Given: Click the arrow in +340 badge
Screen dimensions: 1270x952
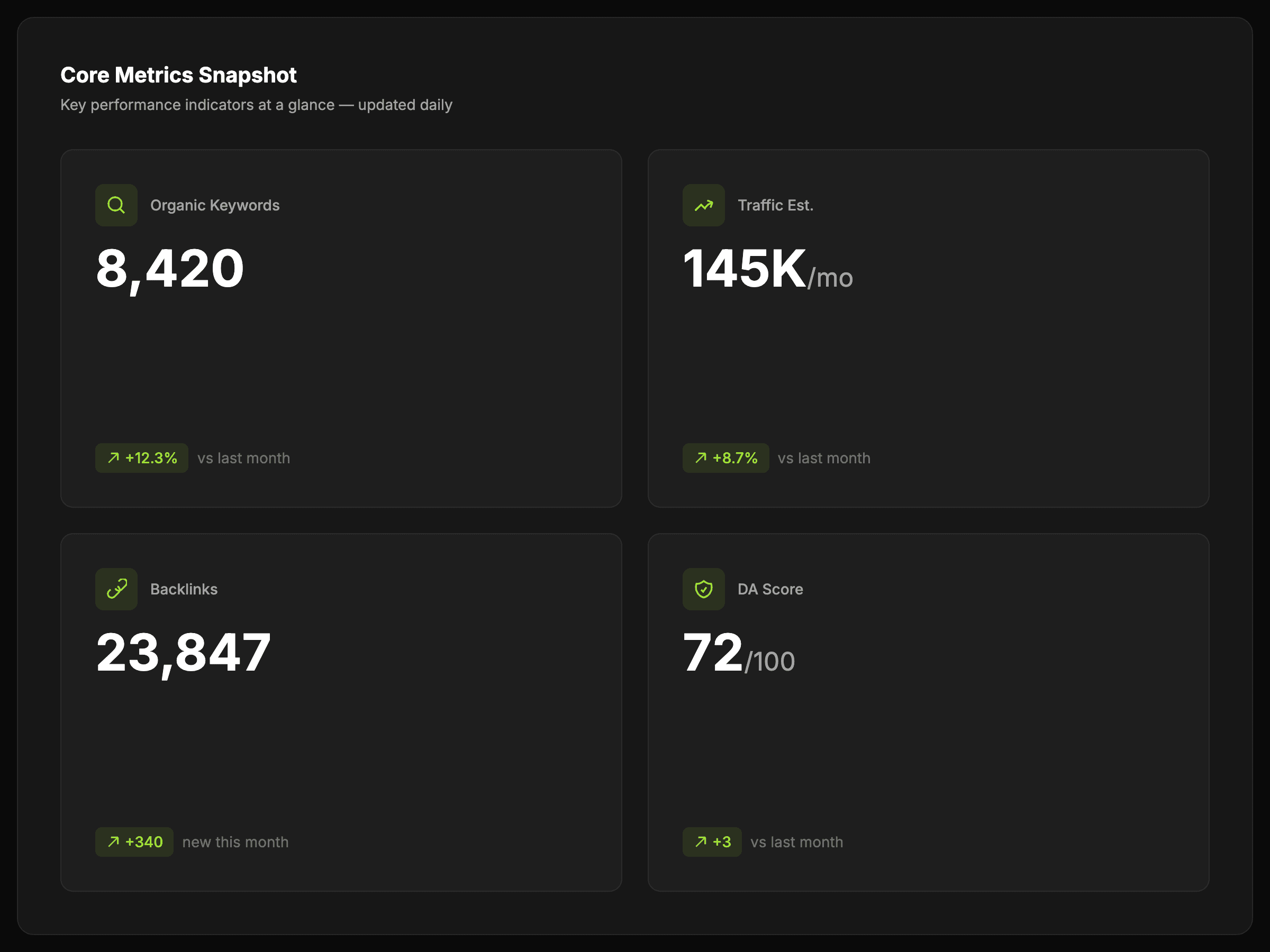Looking at the screenshot, I should coord(114,841).
